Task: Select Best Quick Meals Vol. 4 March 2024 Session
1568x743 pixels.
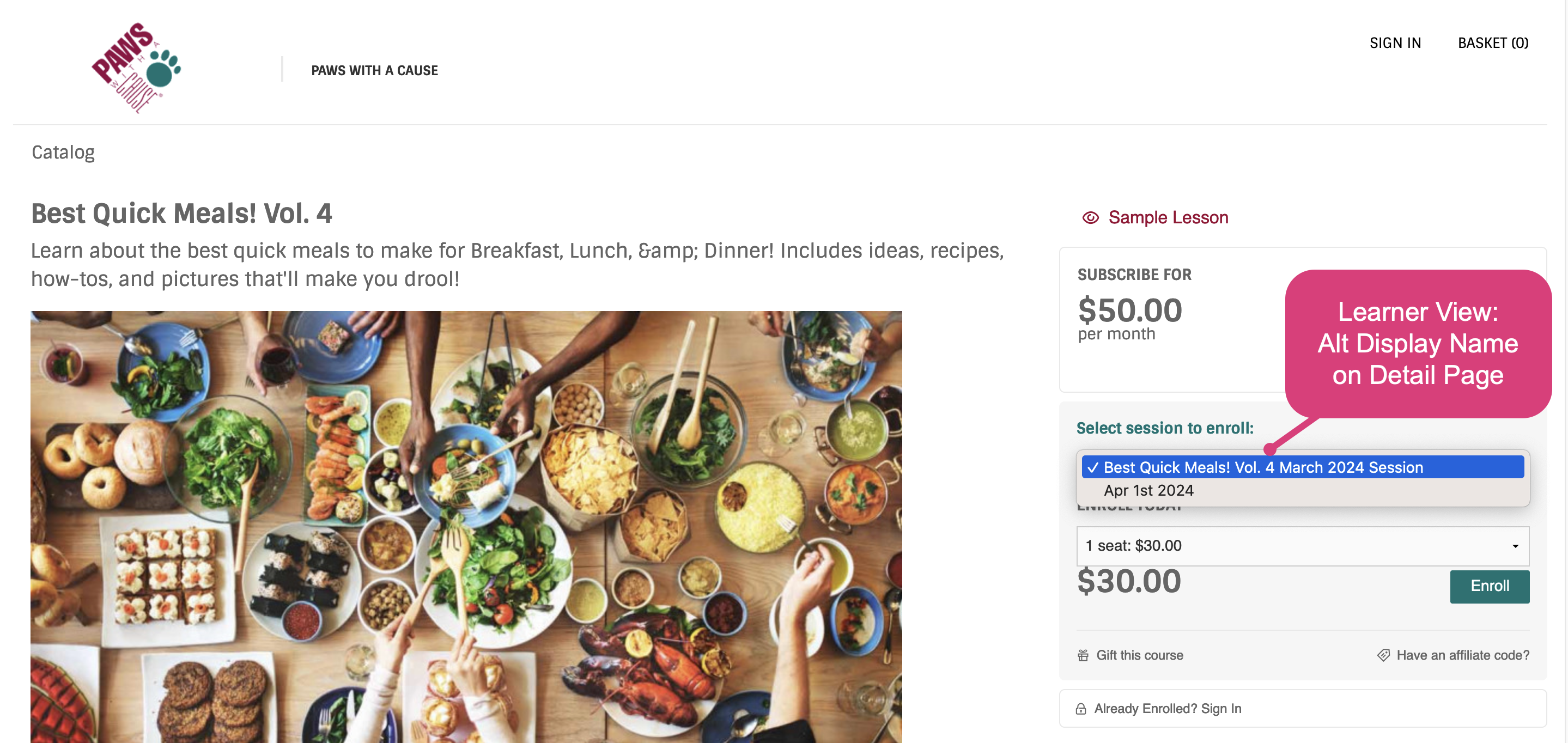Action: [1303, 467]
